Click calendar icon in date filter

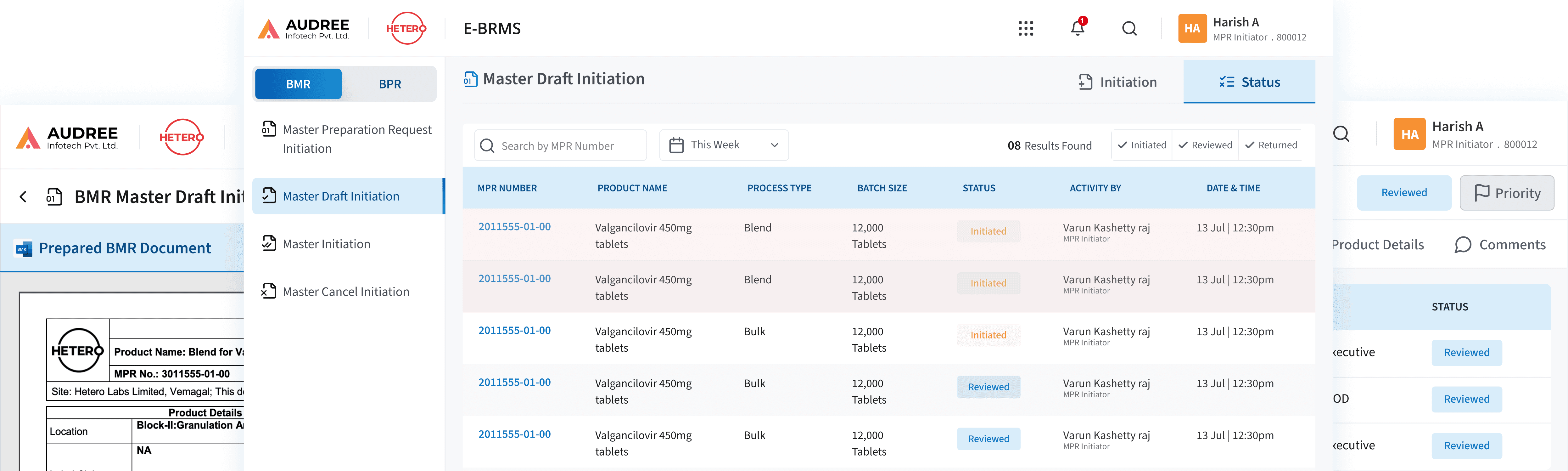click(x=676, y=145)
